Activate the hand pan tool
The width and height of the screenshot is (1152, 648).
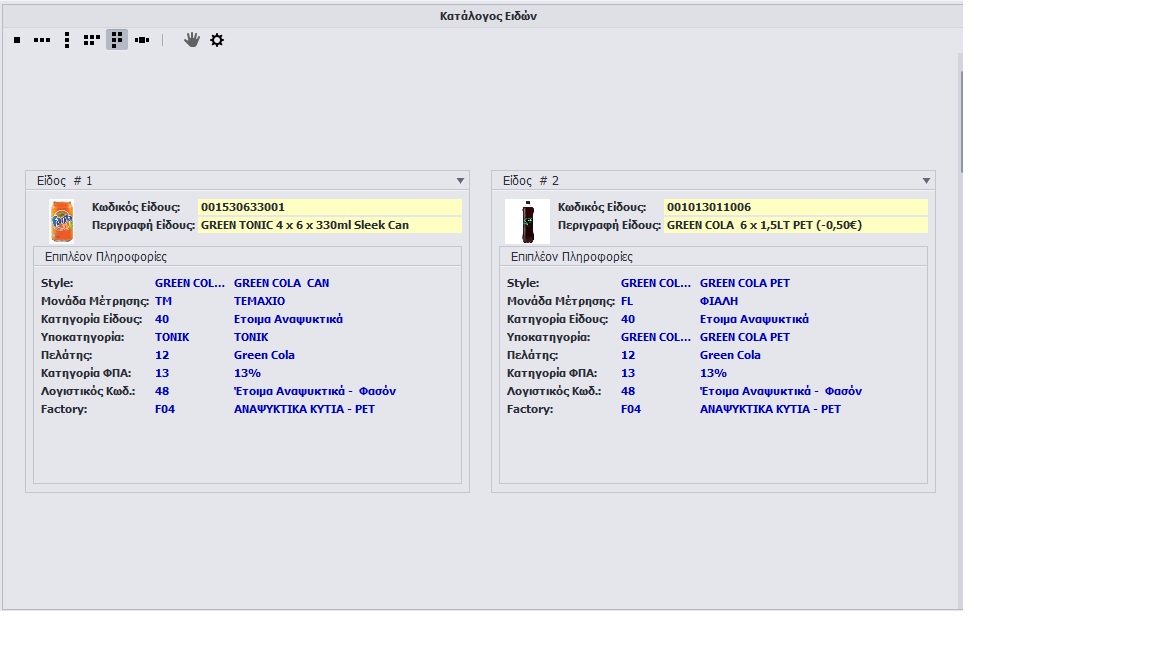[x=192, y=40]
